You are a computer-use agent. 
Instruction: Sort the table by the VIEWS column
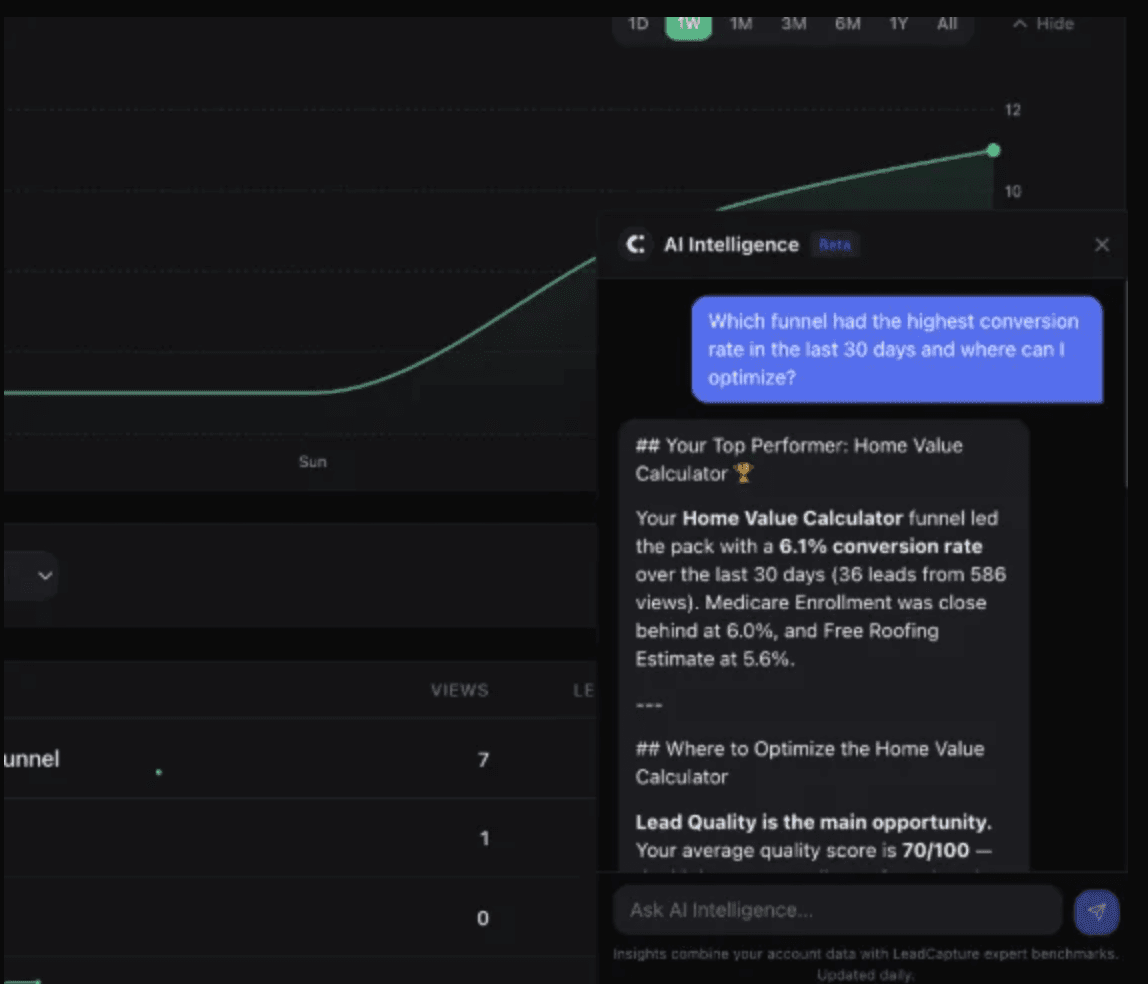click(x=460, y=690)
